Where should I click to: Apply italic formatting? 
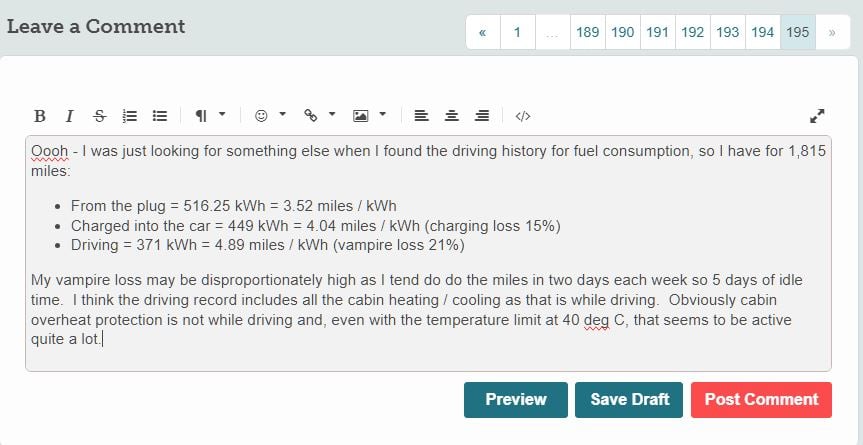69,116
